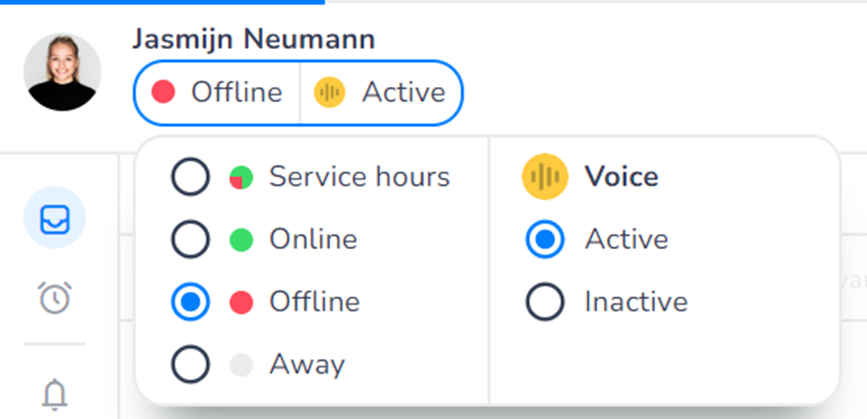867x419 pixels.
Task: Click the green and red Service hours dot
Action: [x=241, y=178]
